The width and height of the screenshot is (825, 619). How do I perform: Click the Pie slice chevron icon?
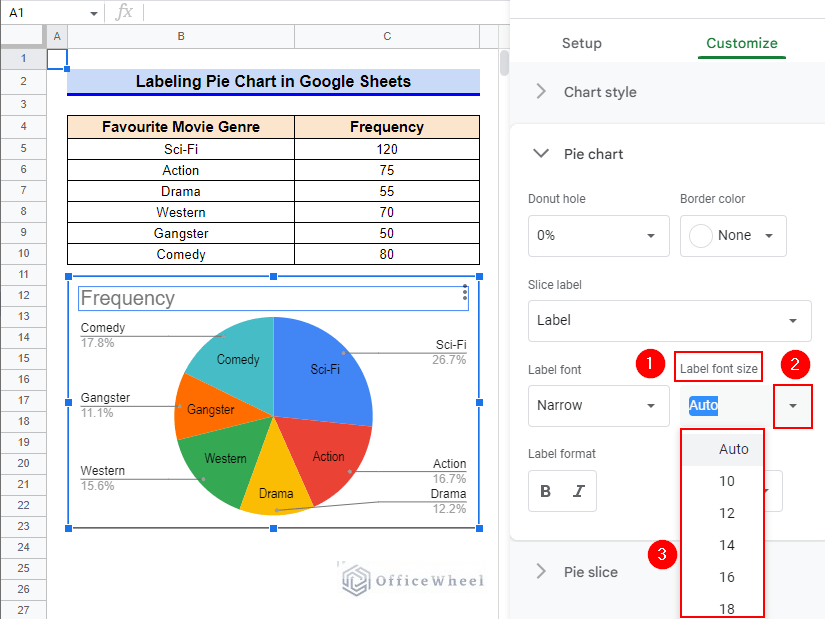[x=540, y=571]
